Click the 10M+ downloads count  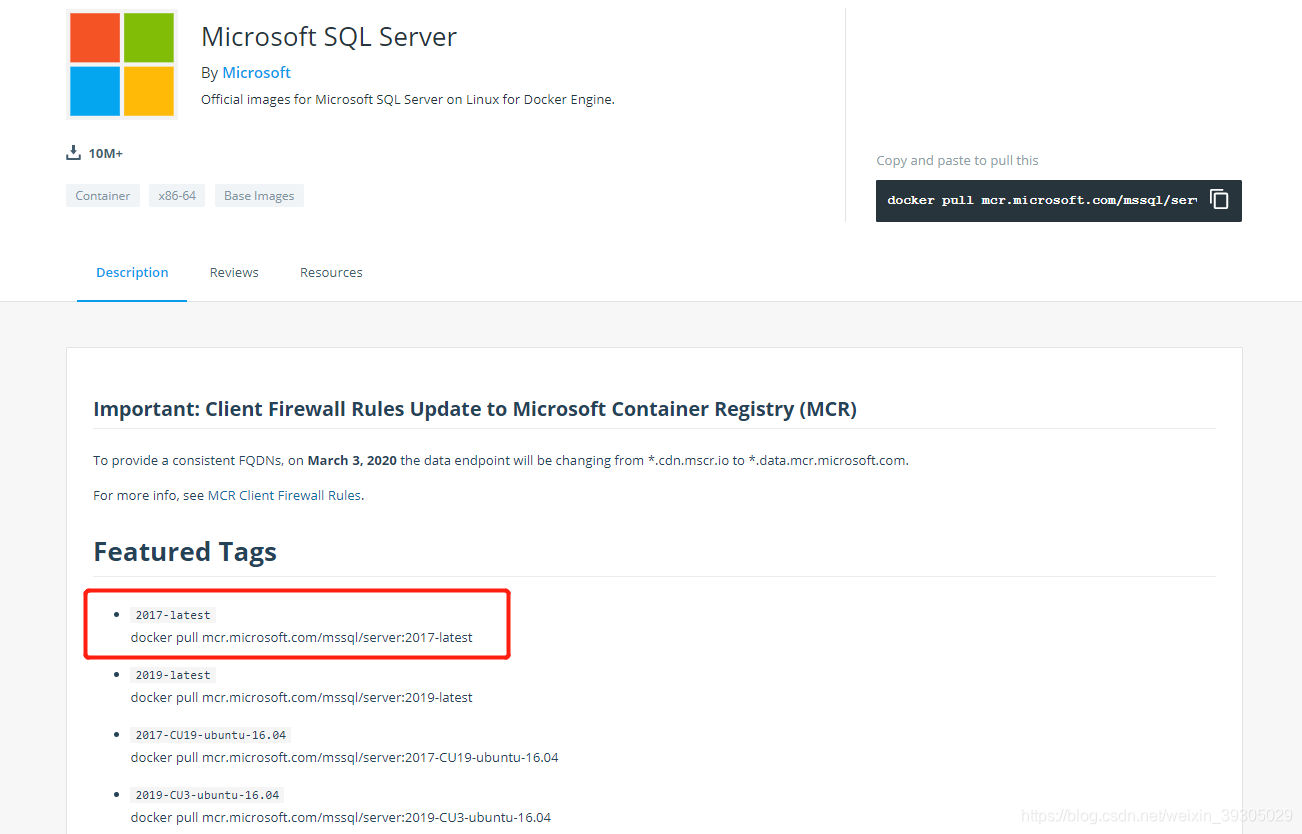(106, 153)
